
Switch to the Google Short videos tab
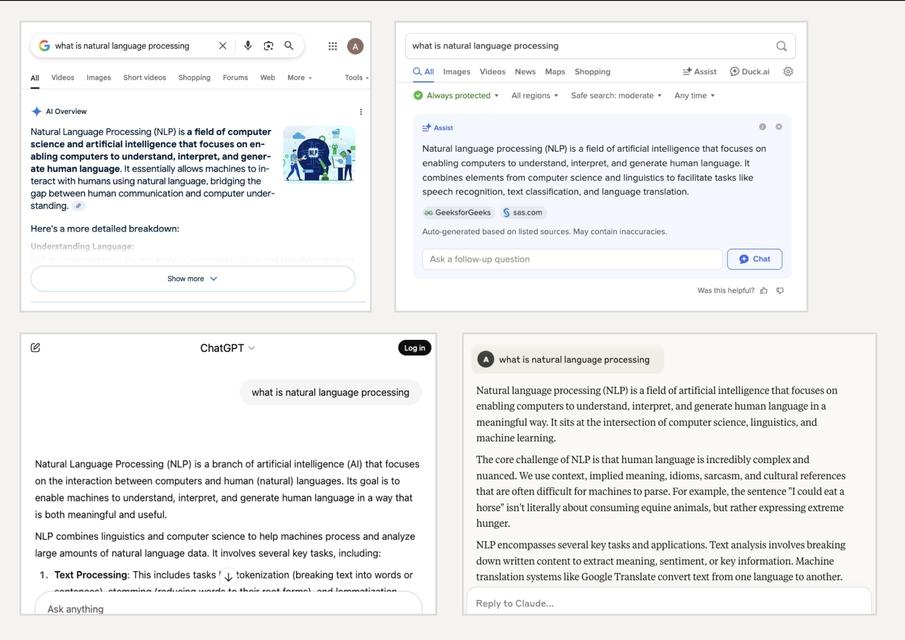click(144, 77)
